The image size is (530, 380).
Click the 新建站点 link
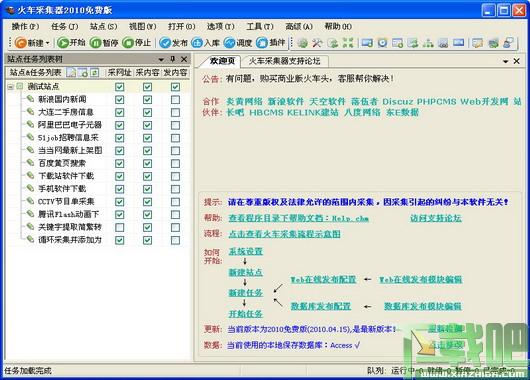(246, 272)
